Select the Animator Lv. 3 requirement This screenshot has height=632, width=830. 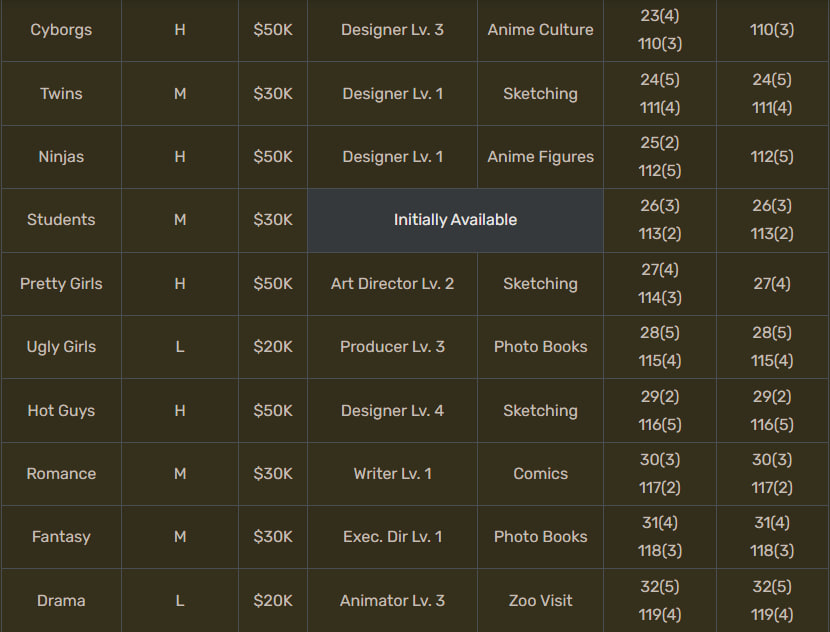[x=392, y=601]
